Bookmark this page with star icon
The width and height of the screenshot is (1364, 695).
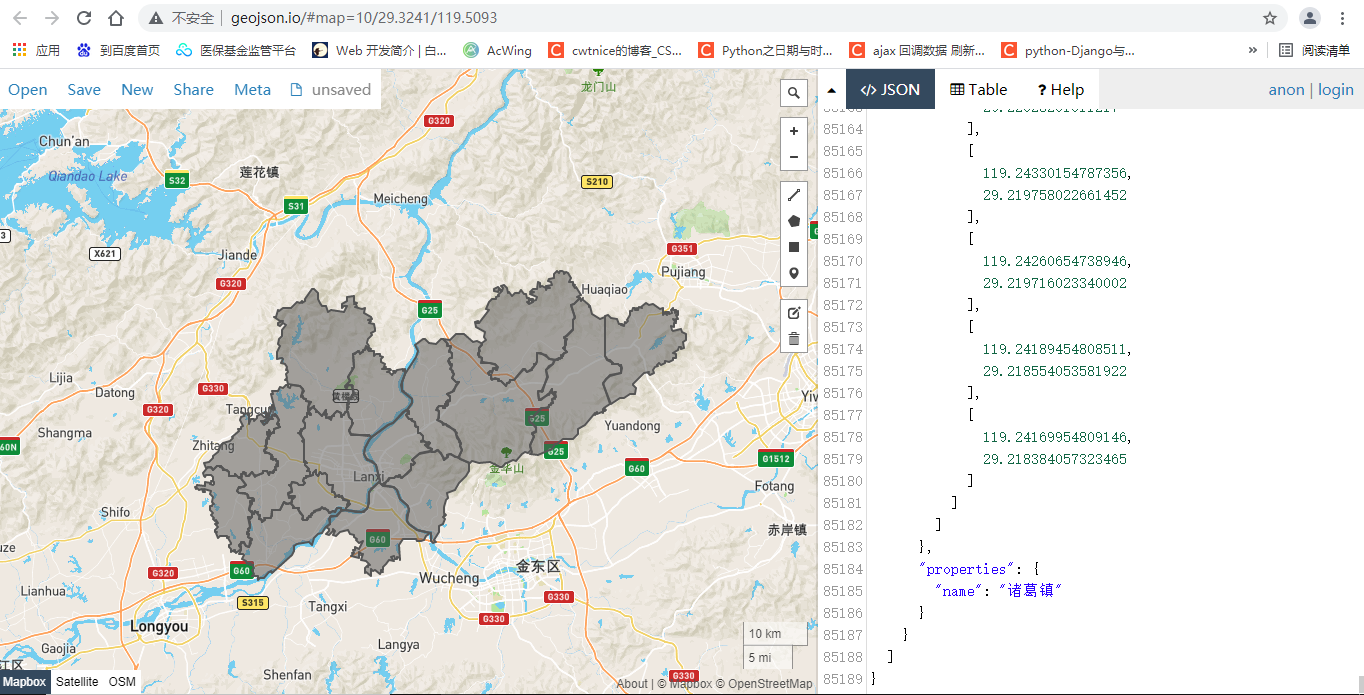[x=1270, y=18]
